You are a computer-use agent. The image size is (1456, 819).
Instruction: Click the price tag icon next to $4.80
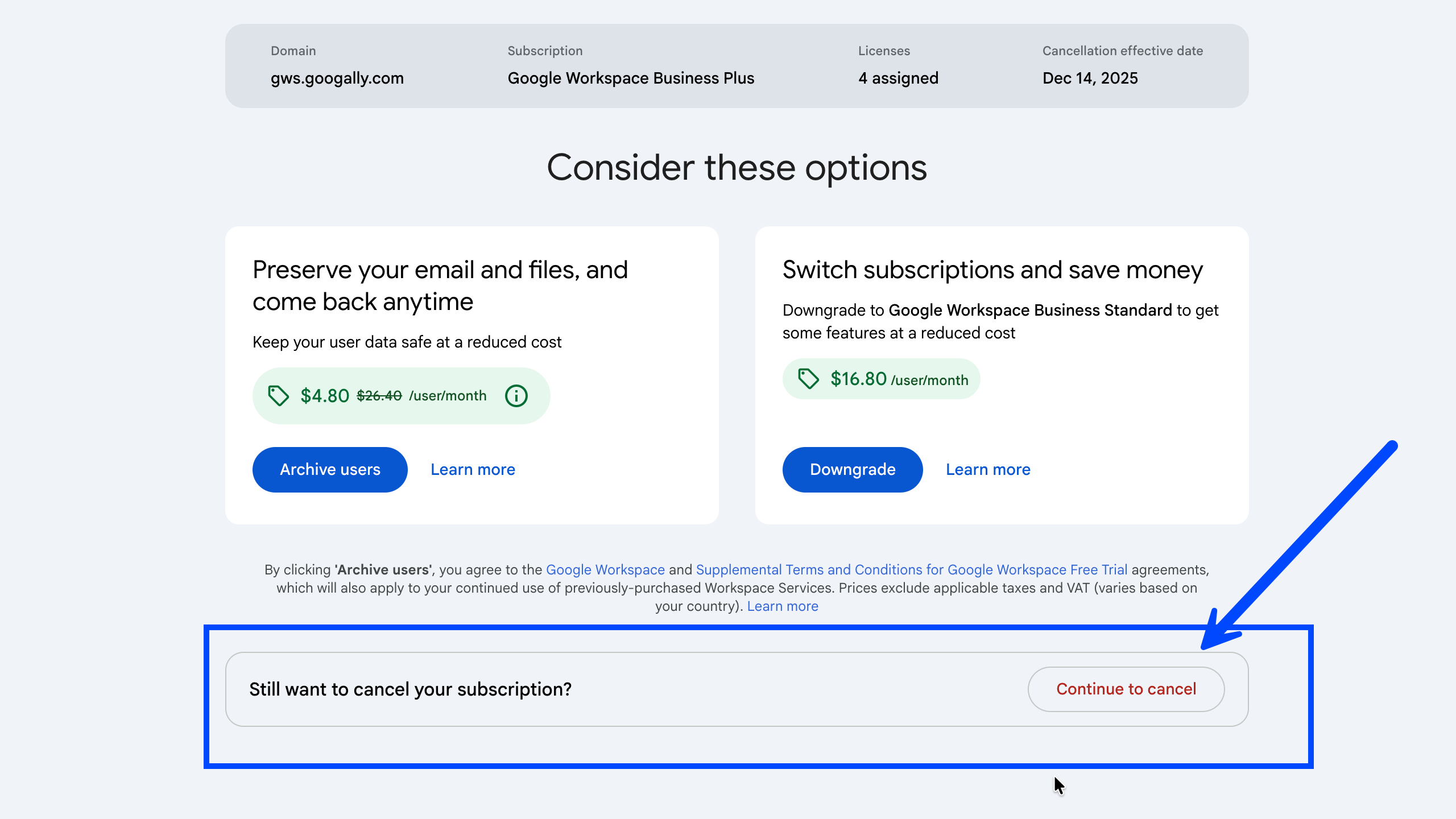pyautogui.click(x=278, y=396)
